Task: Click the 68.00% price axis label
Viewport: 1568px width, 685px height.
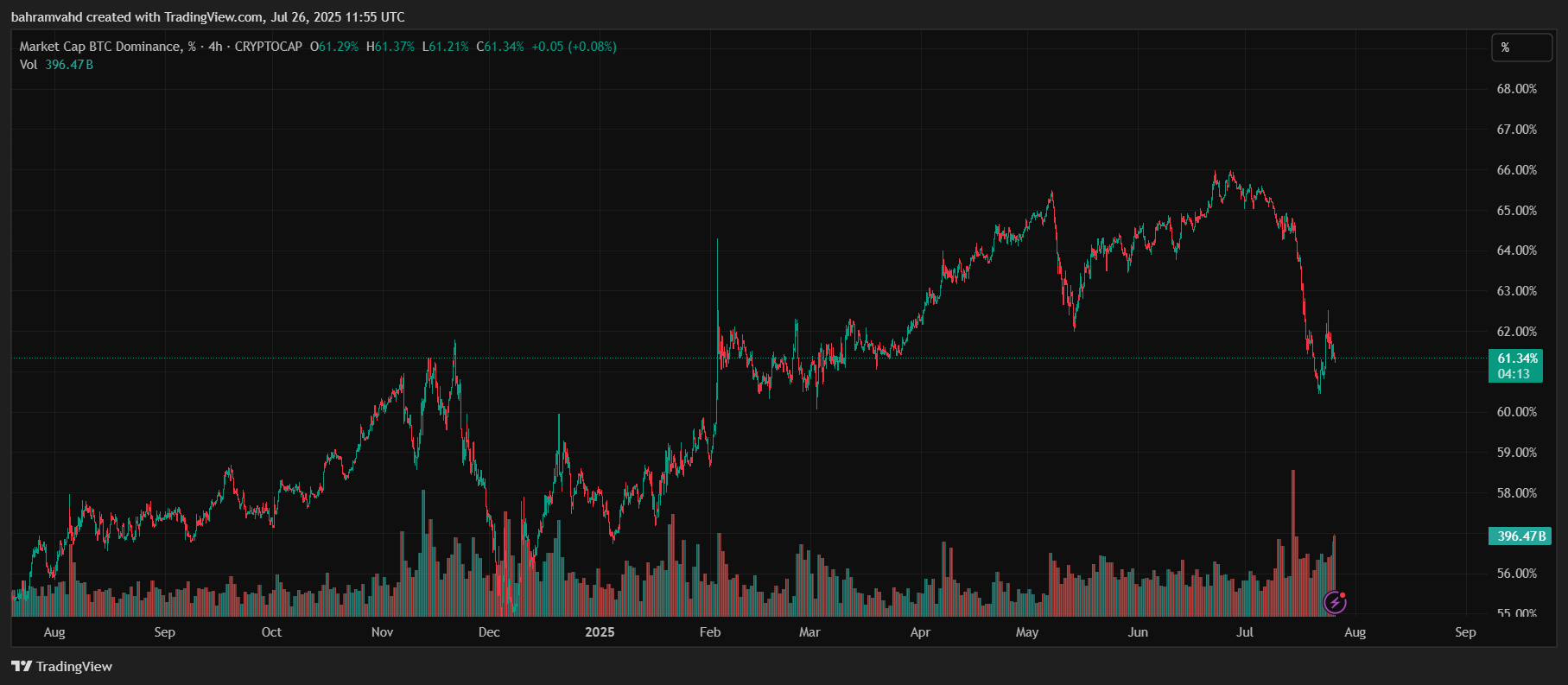Action: coord(1516,89)
